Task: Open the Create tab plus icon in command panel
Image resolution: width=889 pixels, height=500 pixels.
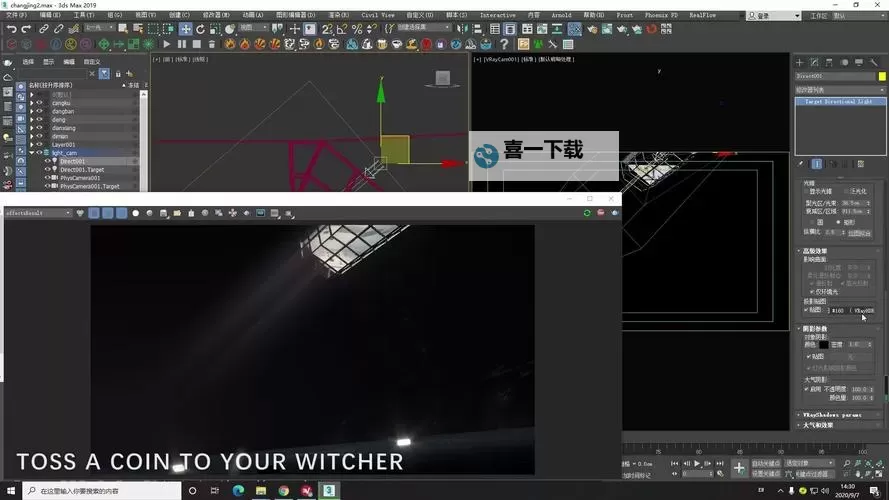Action: tap(802, 62)
